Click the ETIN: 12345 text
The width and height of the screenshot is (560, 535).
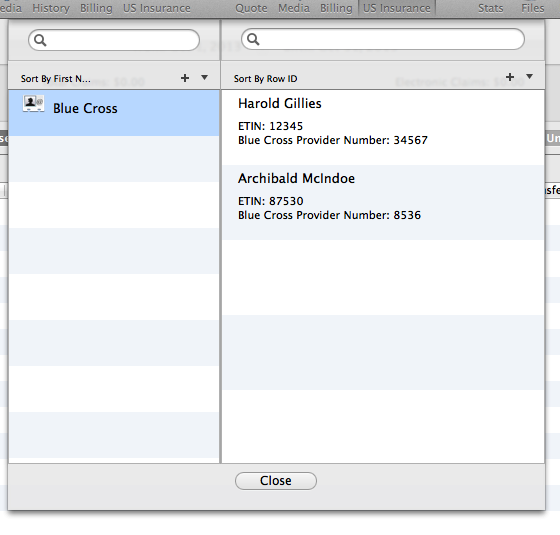click(270, 126)
